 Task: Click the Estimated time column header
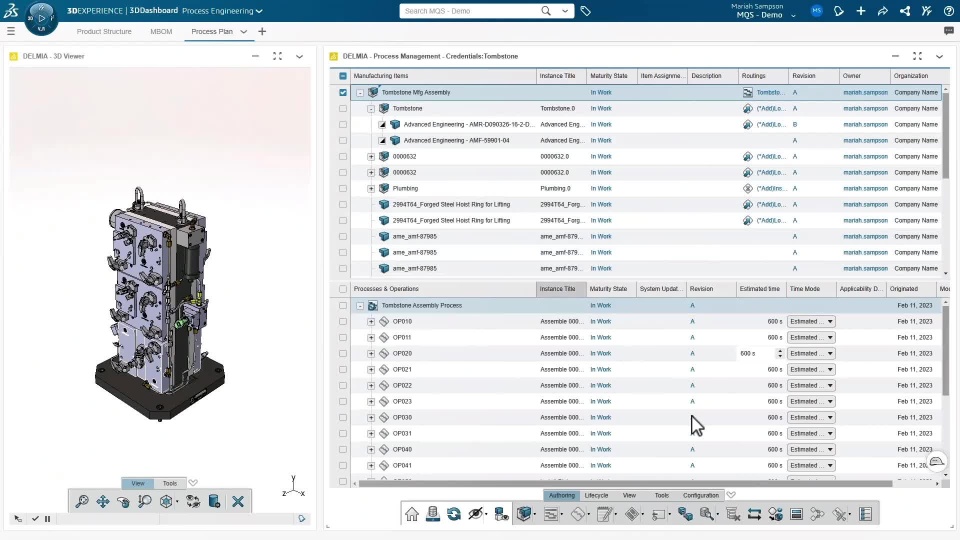(x=760, y=289)
